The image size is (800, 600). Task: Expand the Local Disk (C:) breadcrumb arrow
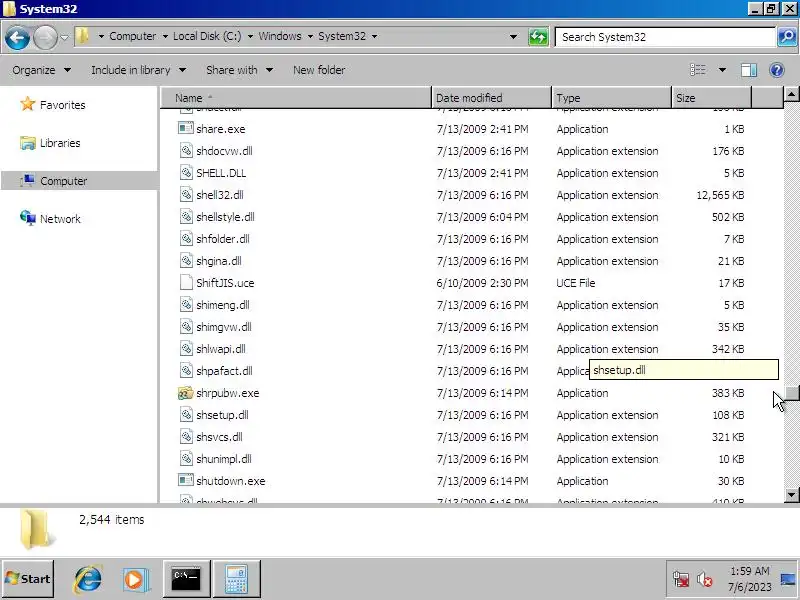click(250, 36)
